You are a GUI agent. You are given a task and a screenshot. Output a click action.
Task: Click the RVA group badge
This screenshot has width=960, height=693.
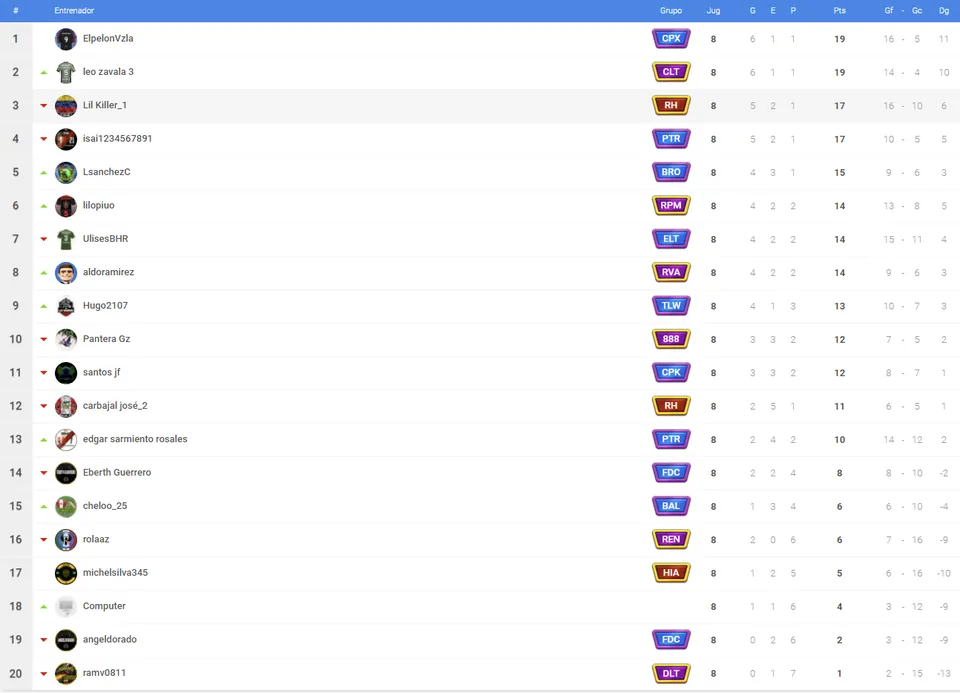click(x=671, y=272)
